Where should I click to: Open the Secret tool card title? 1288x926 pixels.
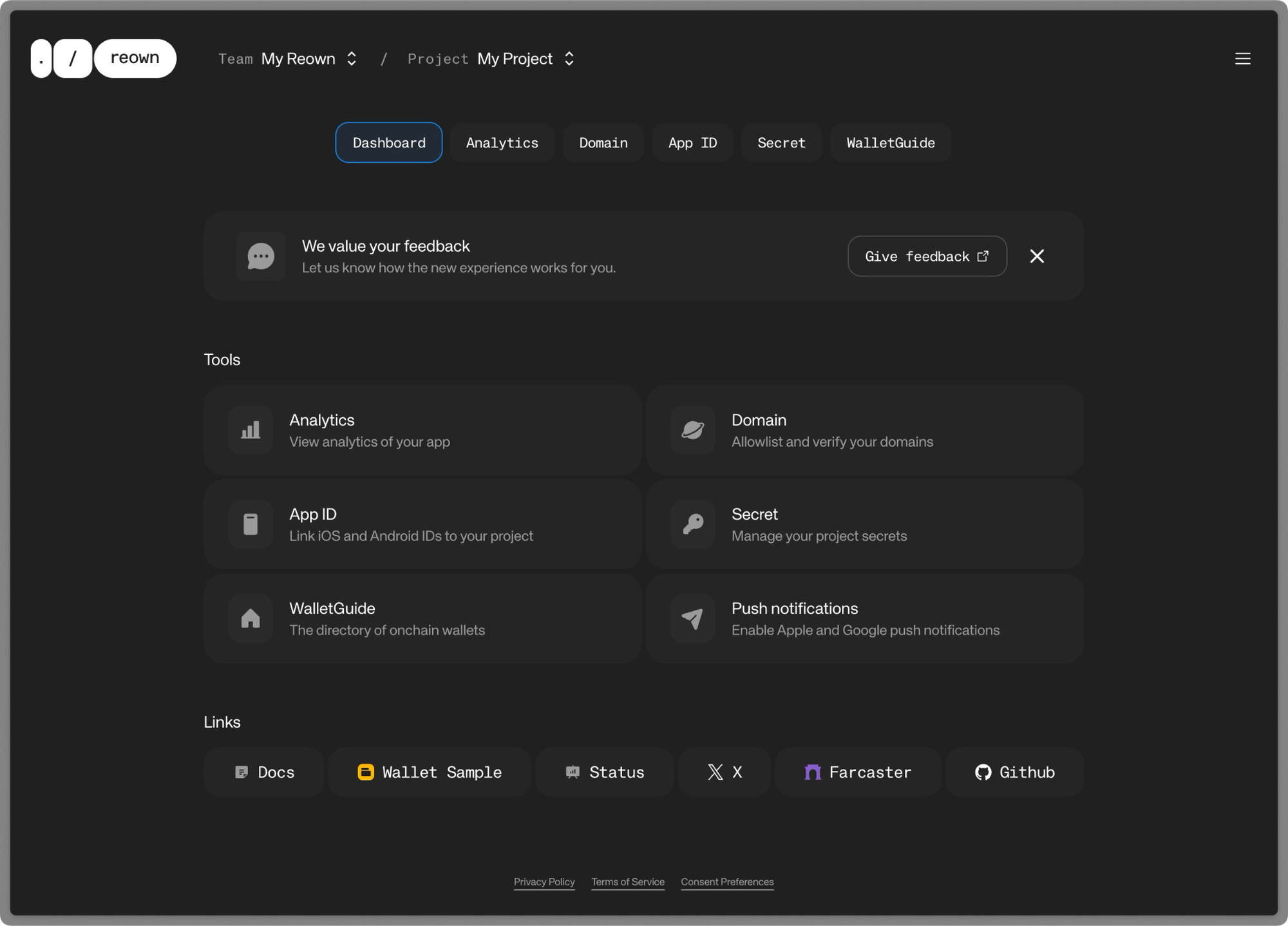754,514
